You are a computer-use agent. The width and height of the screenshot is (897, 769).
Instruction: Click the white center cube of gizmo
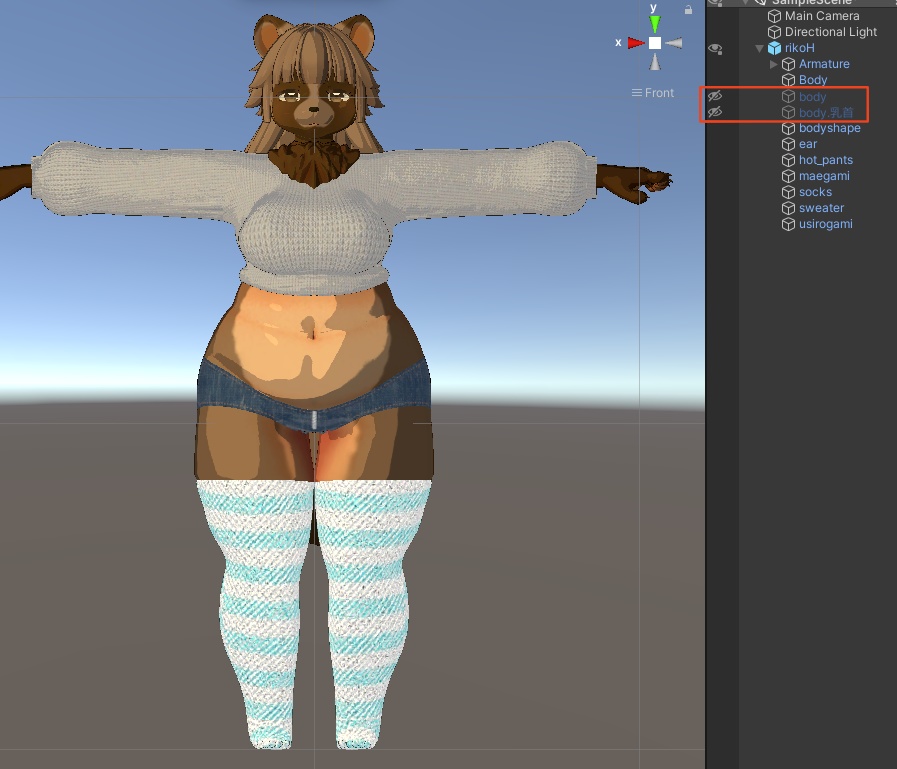(x=654, y=43)
